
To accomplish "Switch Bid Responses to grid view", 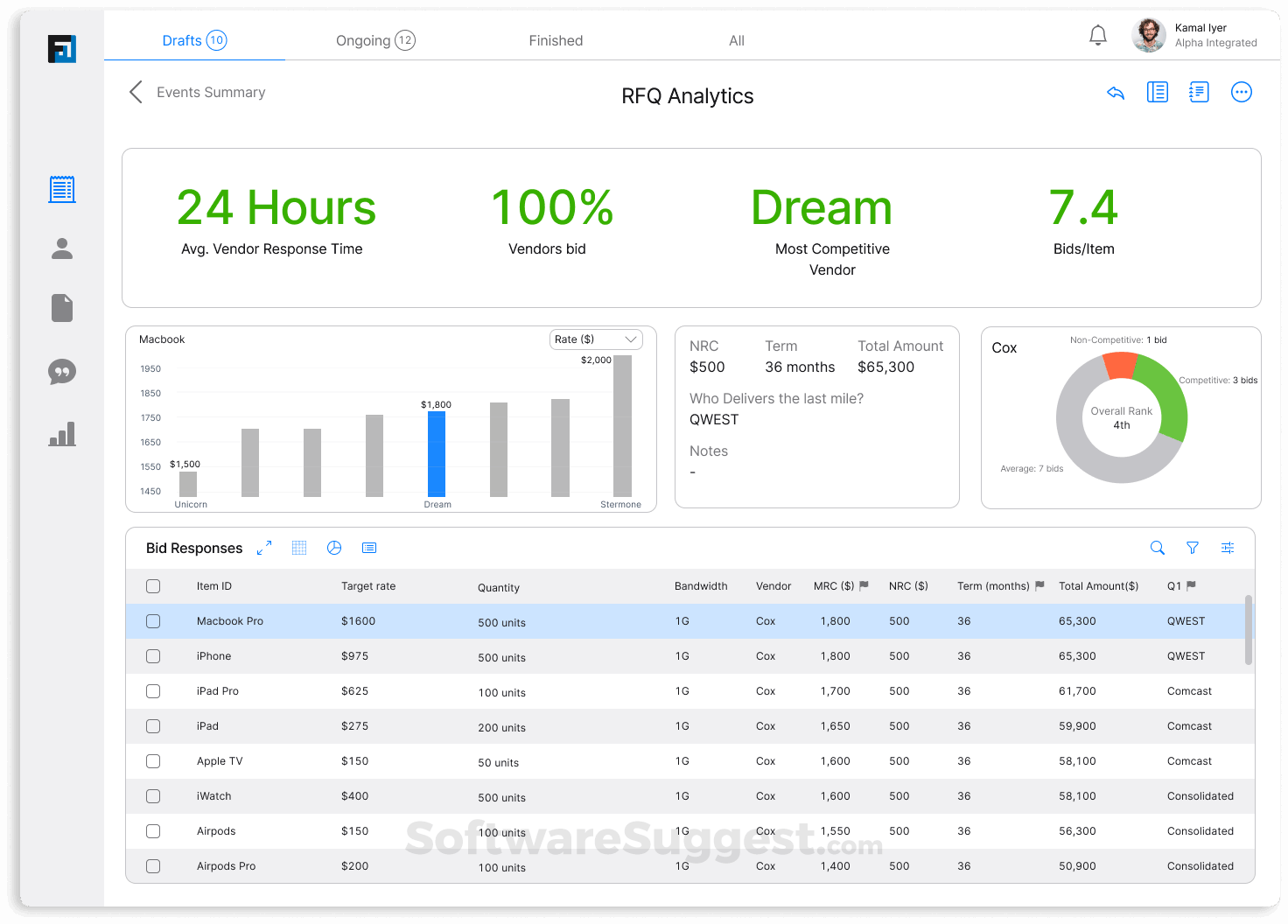I will click(x=299, y=547).
